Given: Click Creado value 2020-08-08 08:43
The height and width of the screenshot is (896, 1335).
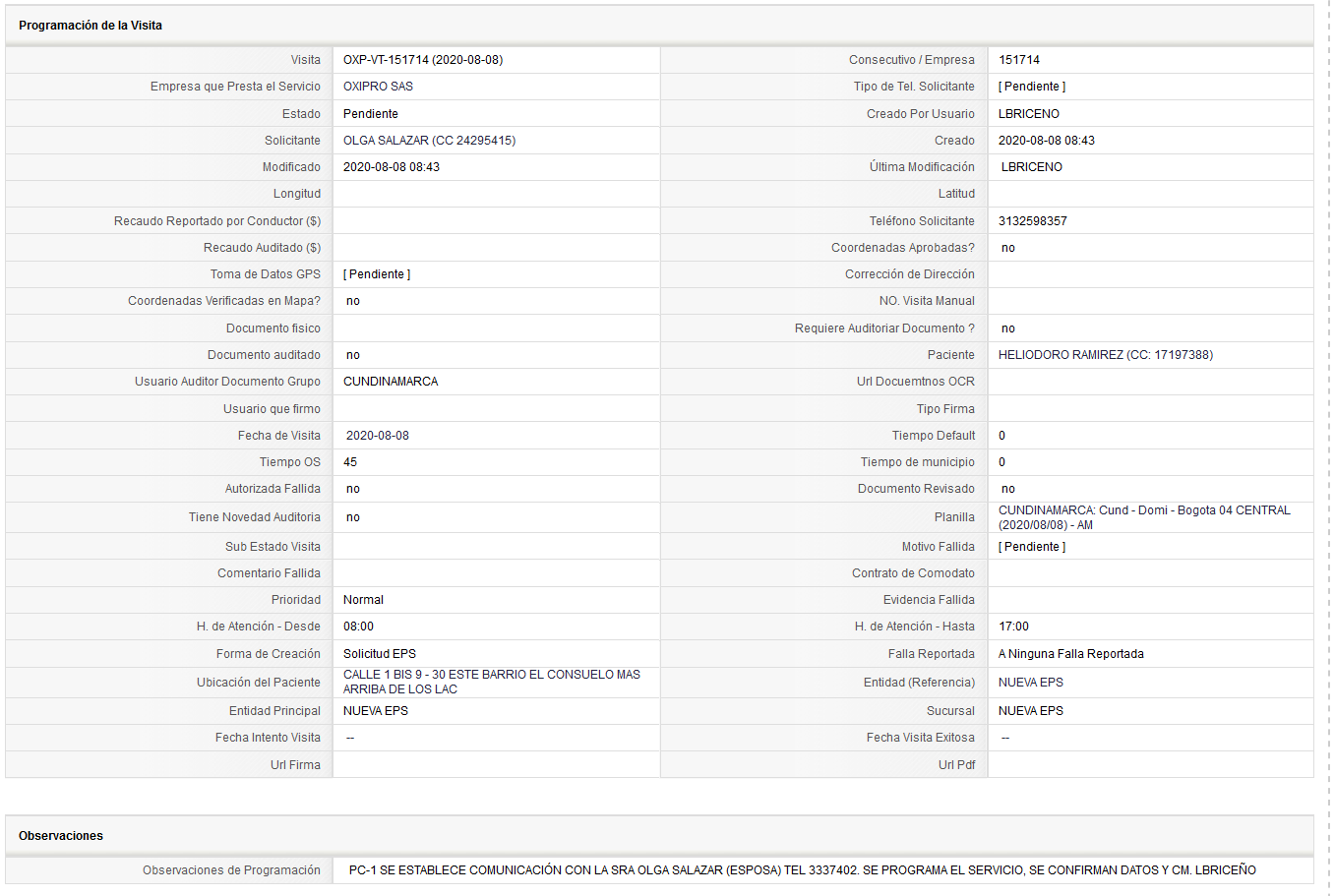Looking at the screenshot, I should pyautogui.click(x=1047, y=141).
